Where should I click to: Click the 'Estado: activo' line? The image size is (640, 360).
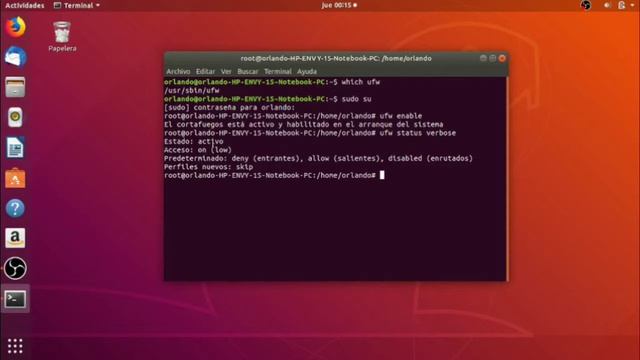[194, 142]
